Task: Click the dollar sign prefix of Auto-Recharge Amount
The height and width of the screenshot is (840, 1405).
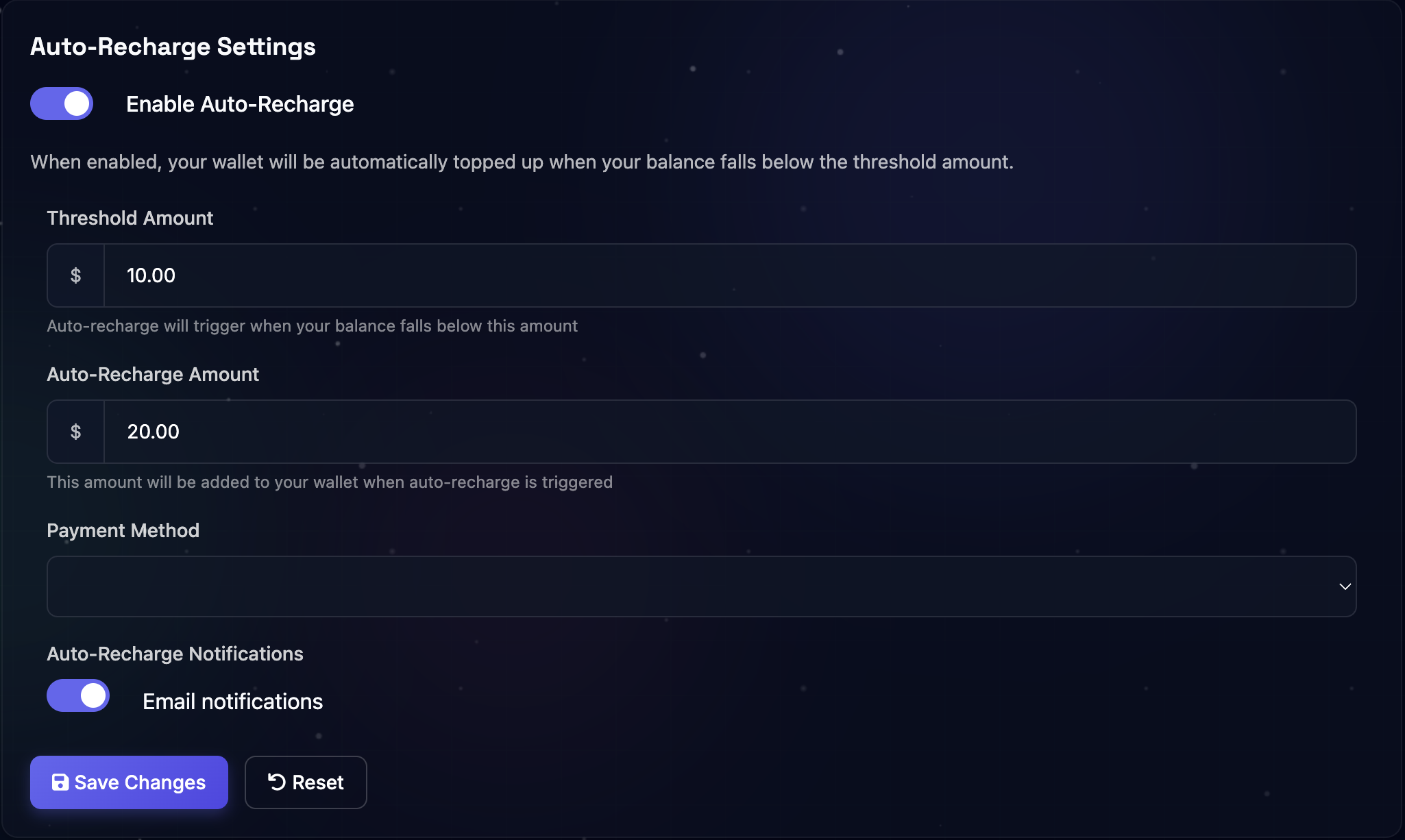Action: tap(75, 431)
